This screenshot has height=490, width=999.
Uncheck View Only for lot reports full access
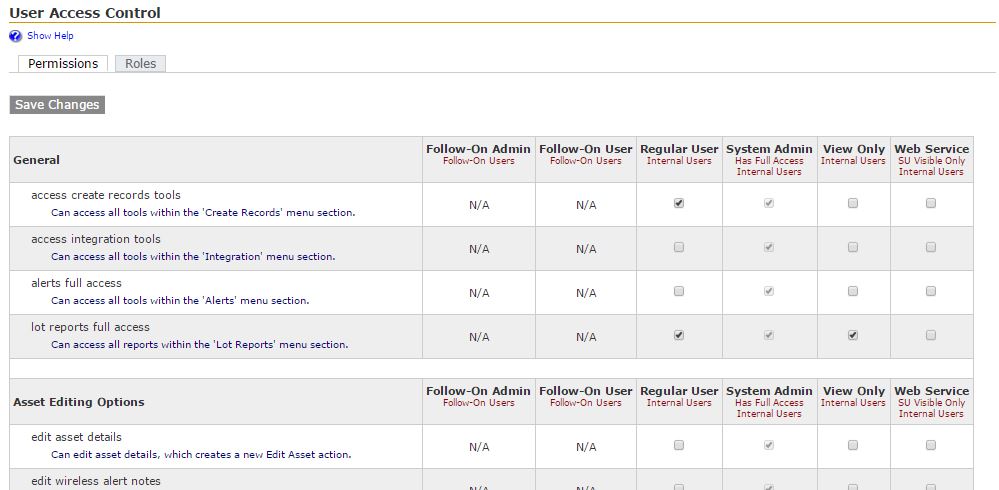[x=852, y=335]
